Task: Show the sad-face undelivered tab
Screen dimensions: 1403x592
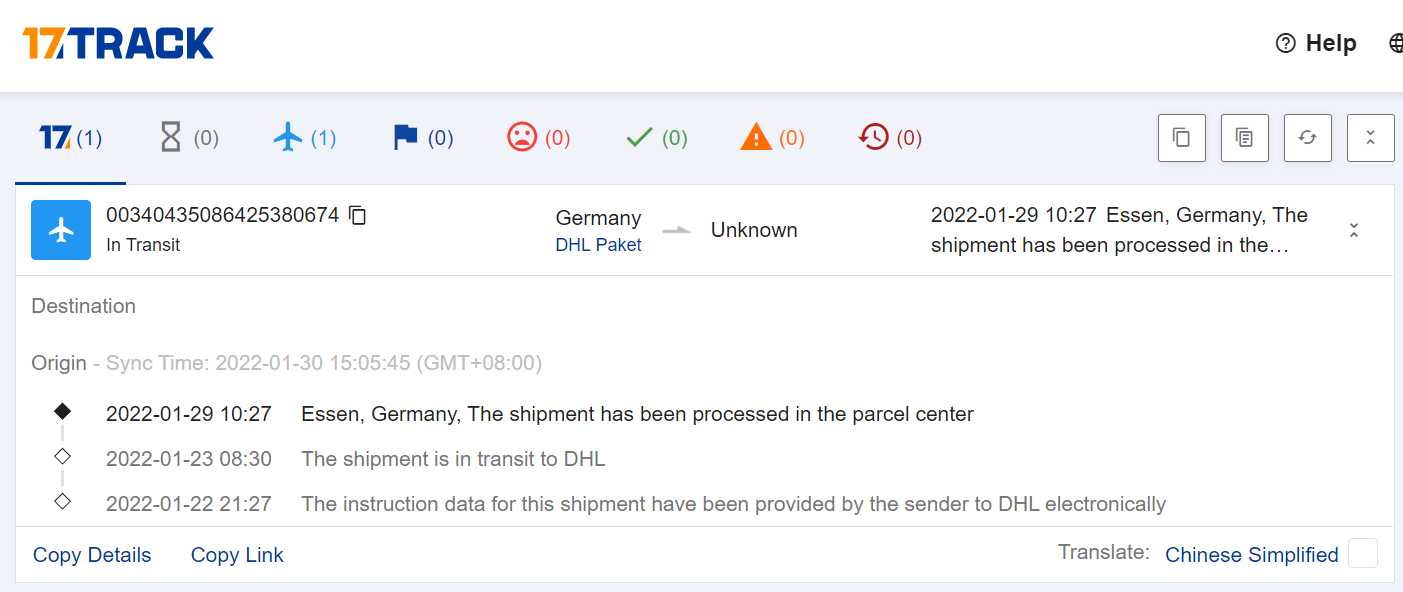Action: point(538,138)
